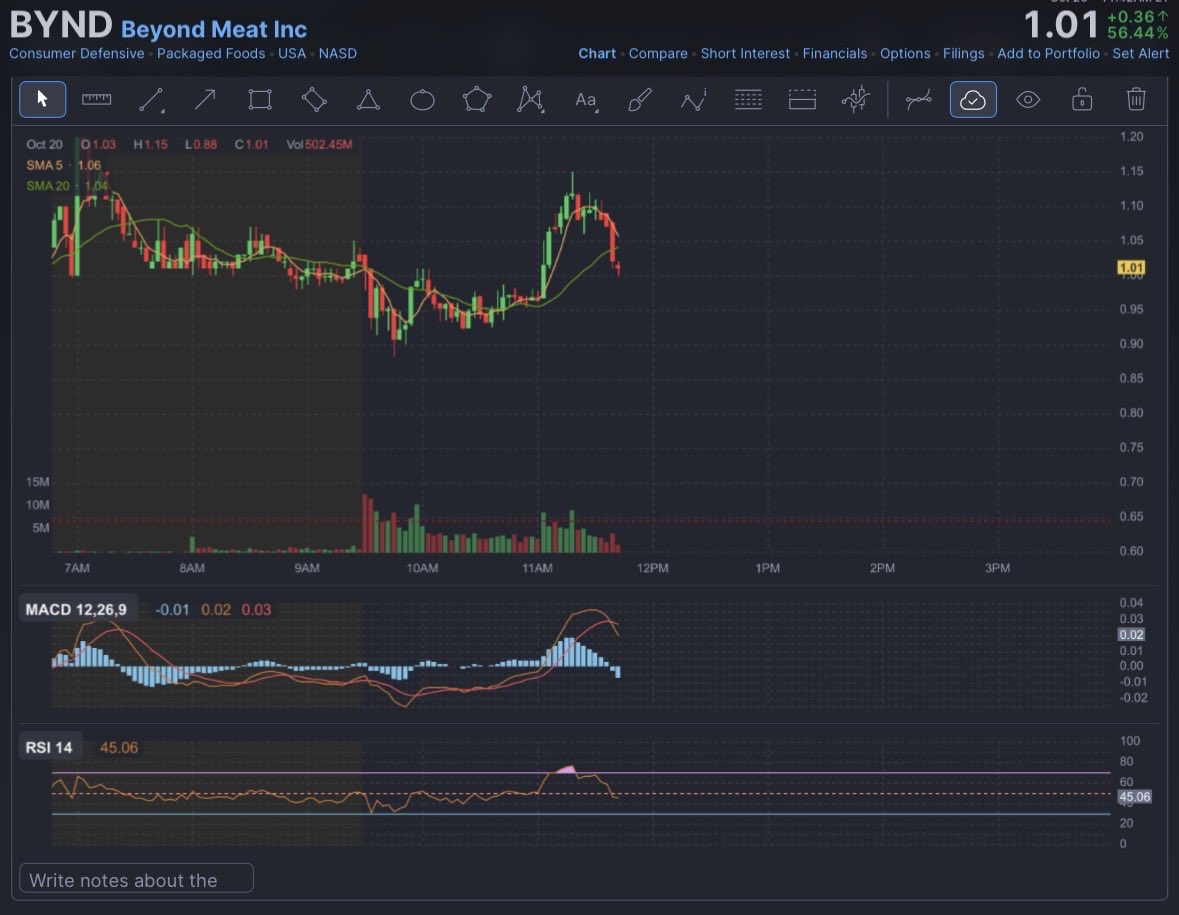Select the ellipse drawing tool

pos(423,99)
